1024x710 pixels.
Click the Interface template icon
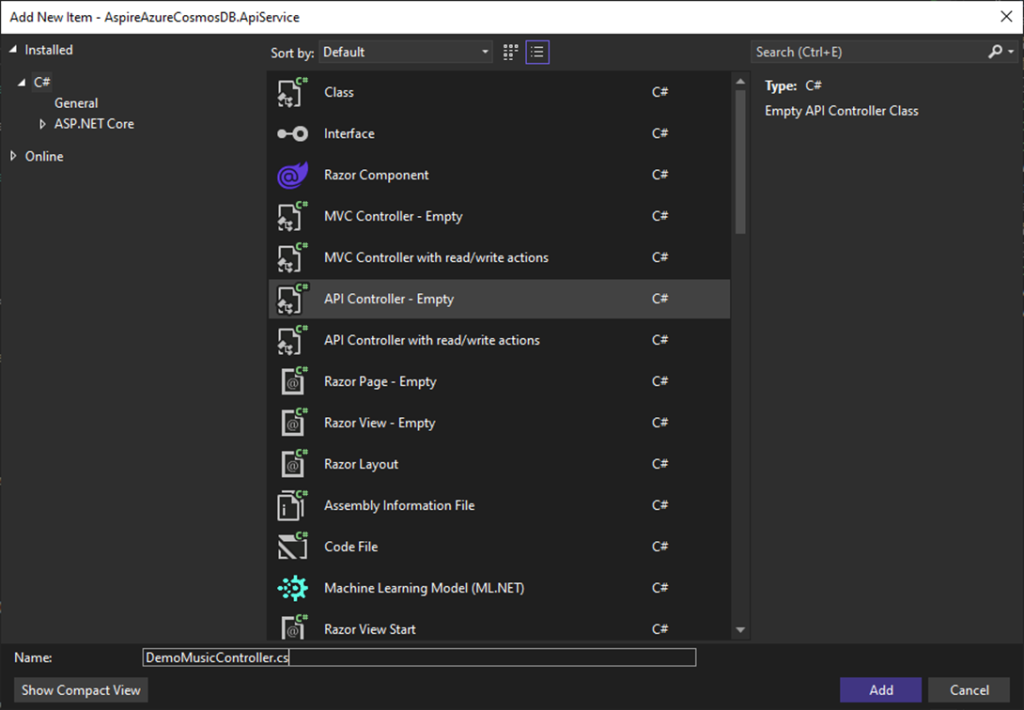point(292,134)
